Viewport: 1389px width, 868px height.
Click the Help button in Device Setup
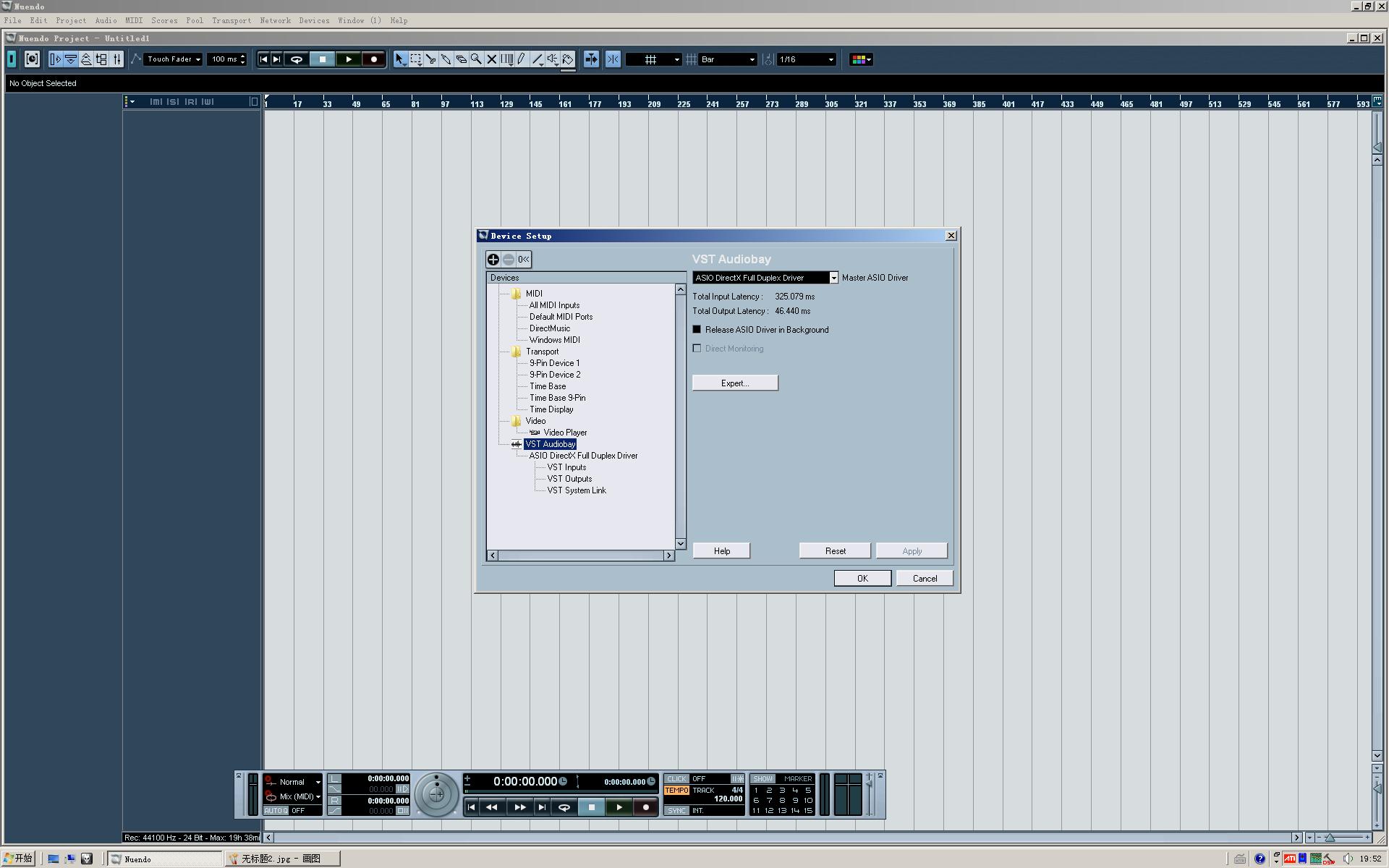tap(721, 551)
